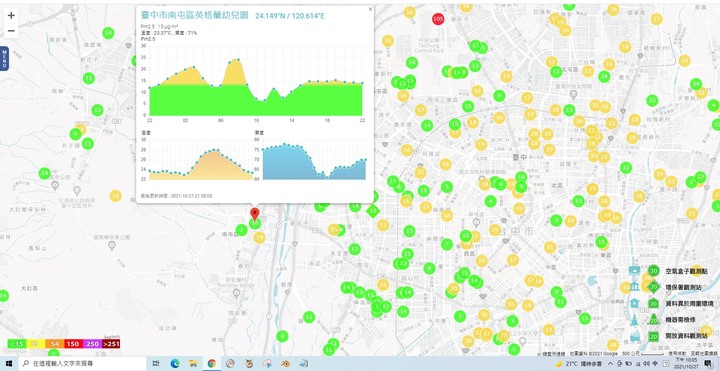Image resolution: width=720 pixels, height=371 pixels.
Task: Select the dark red >251 scale swatch
Action: pos(111,344)
